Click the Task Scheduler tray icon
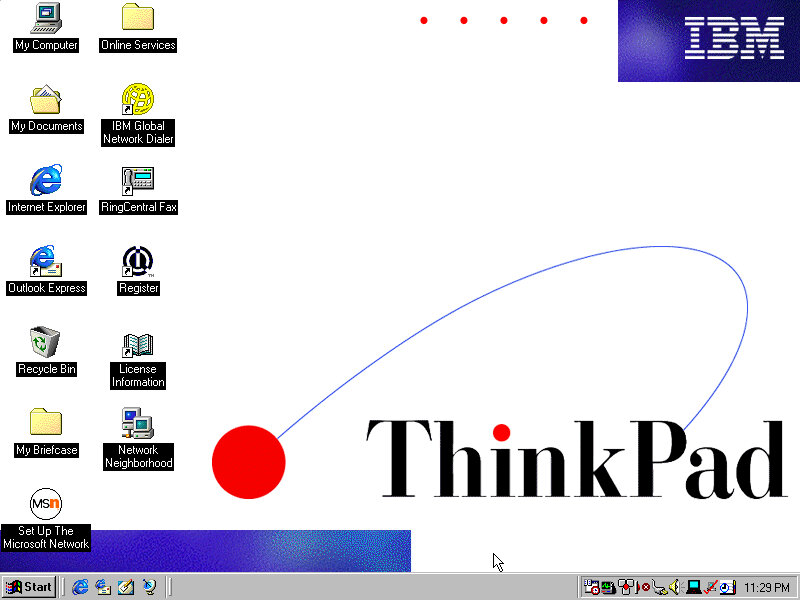 click(x=592, y=587)
